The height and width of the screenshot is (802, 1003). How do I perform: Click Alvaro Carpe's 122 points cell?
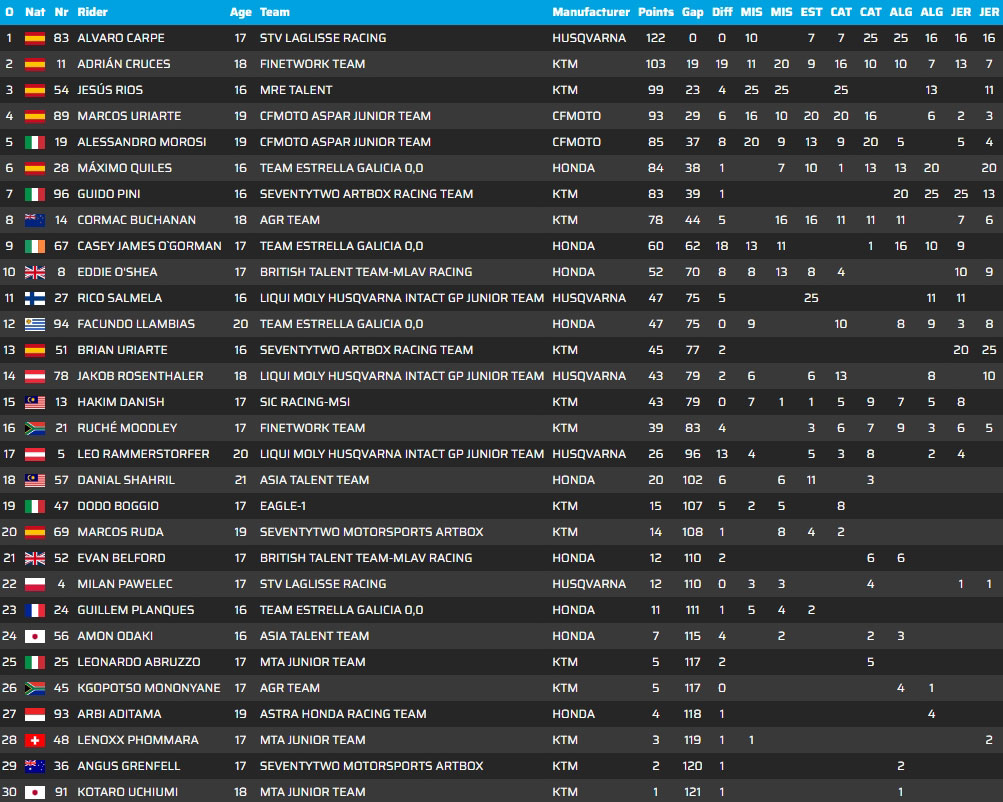pos(656,38)
